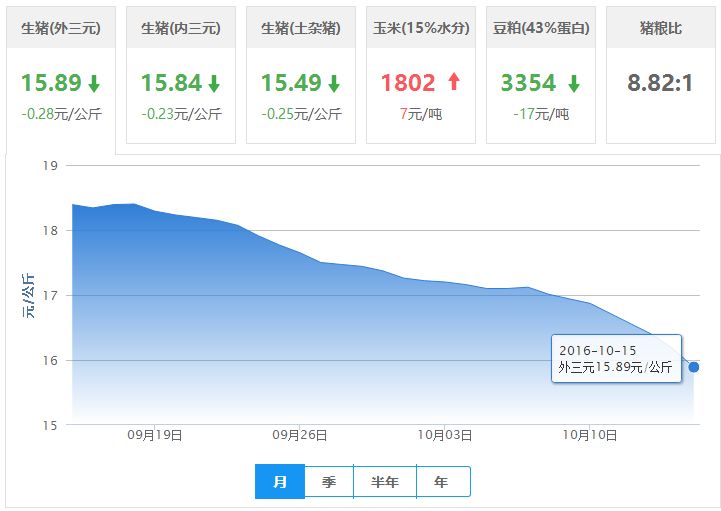
Task: Click the 2016-10-15 chart tooltip
Action: [616, 359]
